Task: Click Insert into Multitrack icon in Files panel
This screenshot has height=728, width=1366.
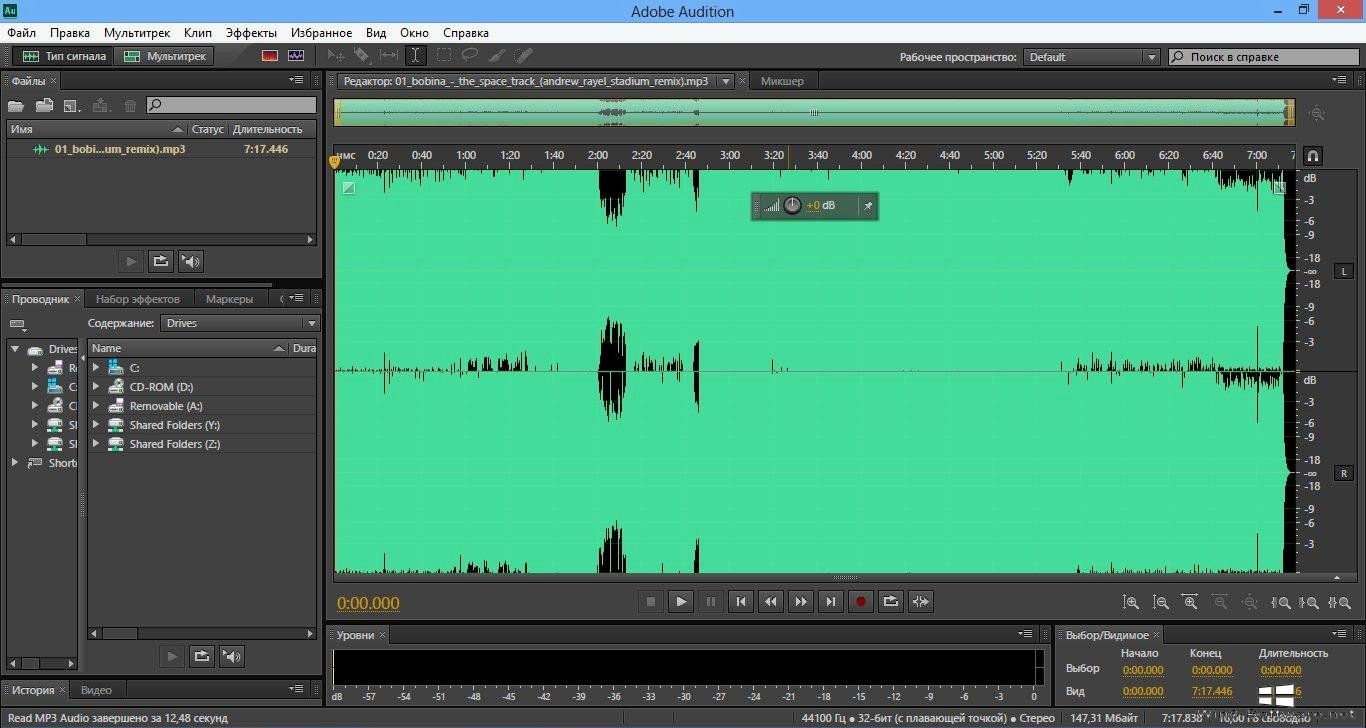Action: tap(101, 105)
